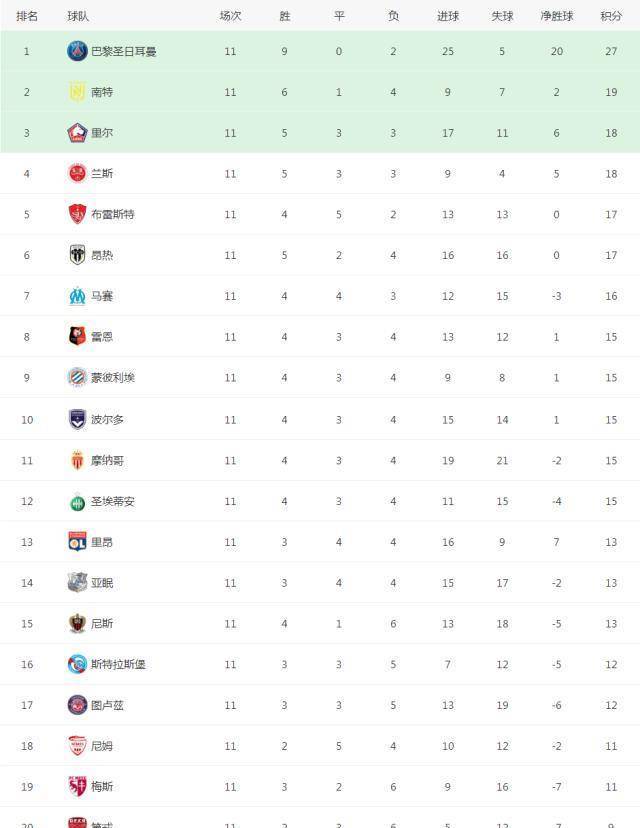Click the Saint-Étienne green club logo
The image size is (640, 828).
click(77, 501)
